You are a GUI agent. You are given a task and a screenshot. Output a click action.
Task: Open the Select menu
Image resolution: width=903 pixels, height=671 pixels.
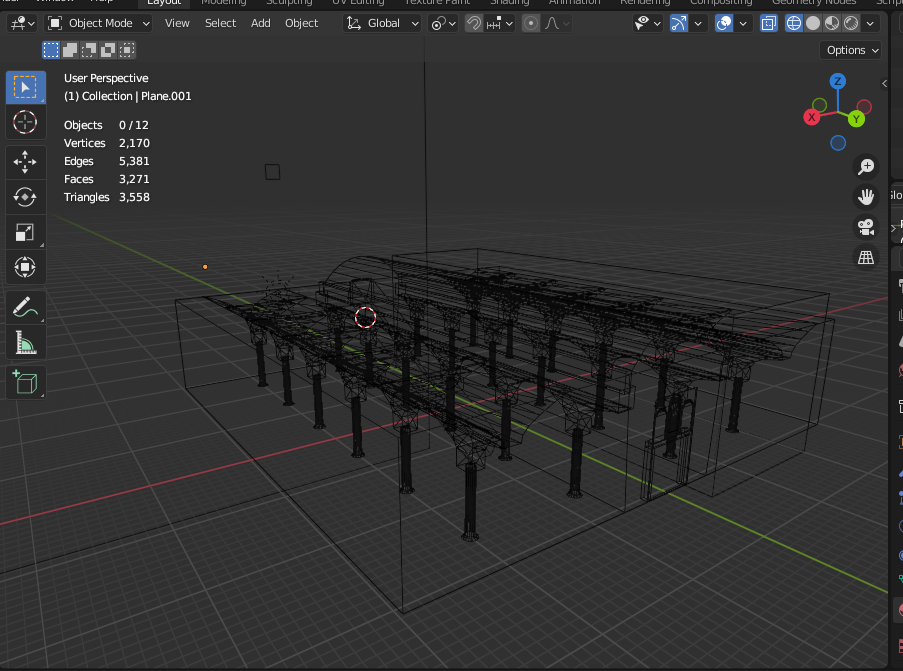[x=220, y=23]
